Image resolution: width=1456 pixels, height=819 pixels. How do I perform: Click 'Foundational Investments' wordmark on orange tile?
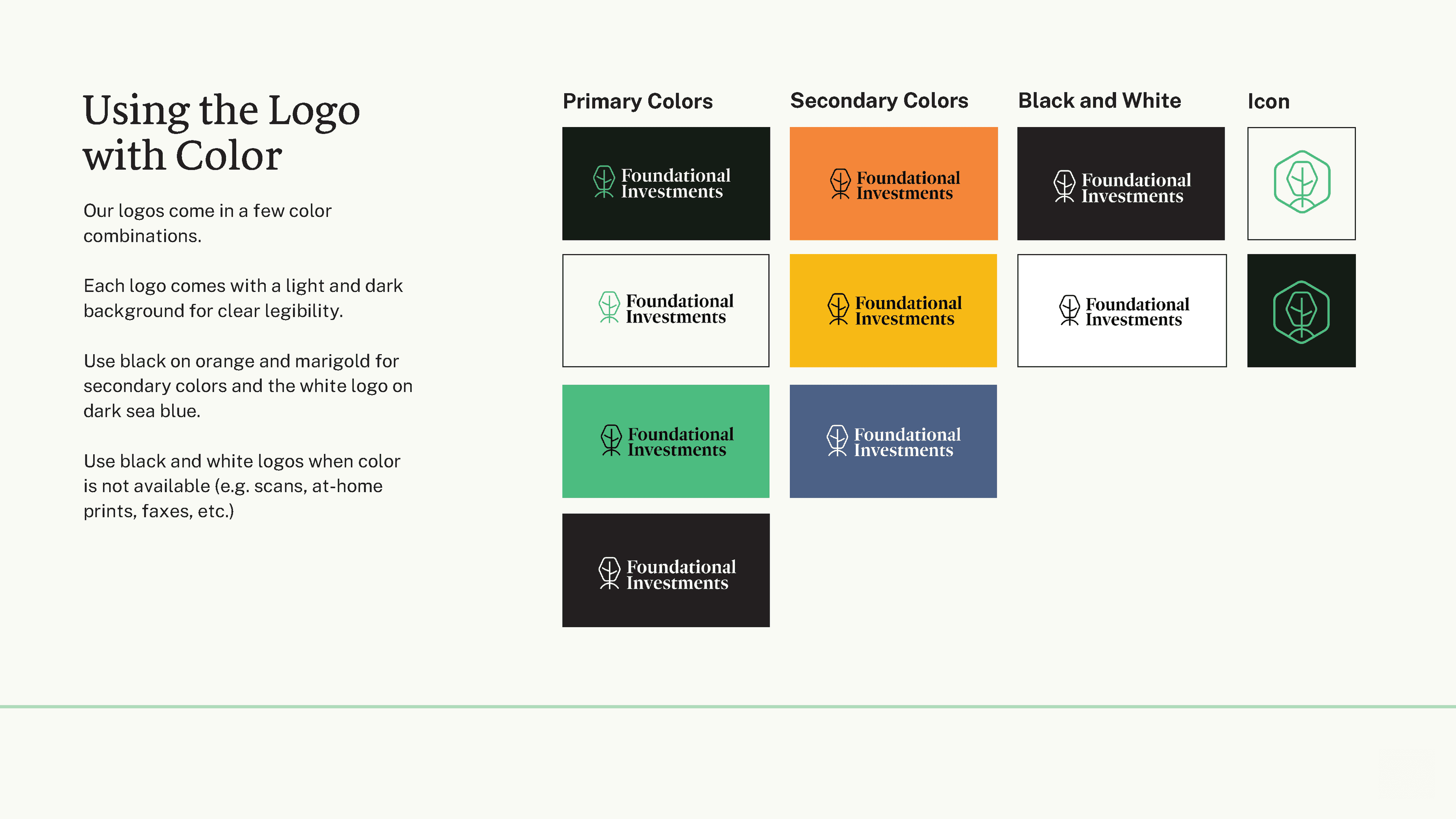pos(908,185)
